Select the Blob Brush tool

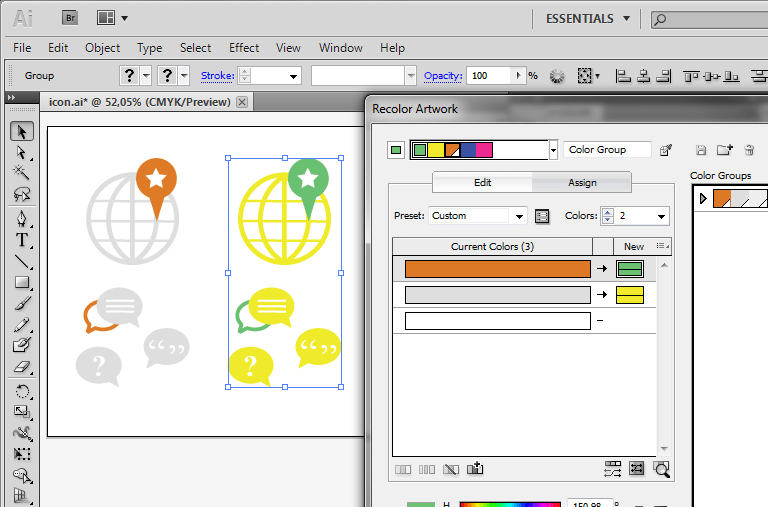(22, 345)
